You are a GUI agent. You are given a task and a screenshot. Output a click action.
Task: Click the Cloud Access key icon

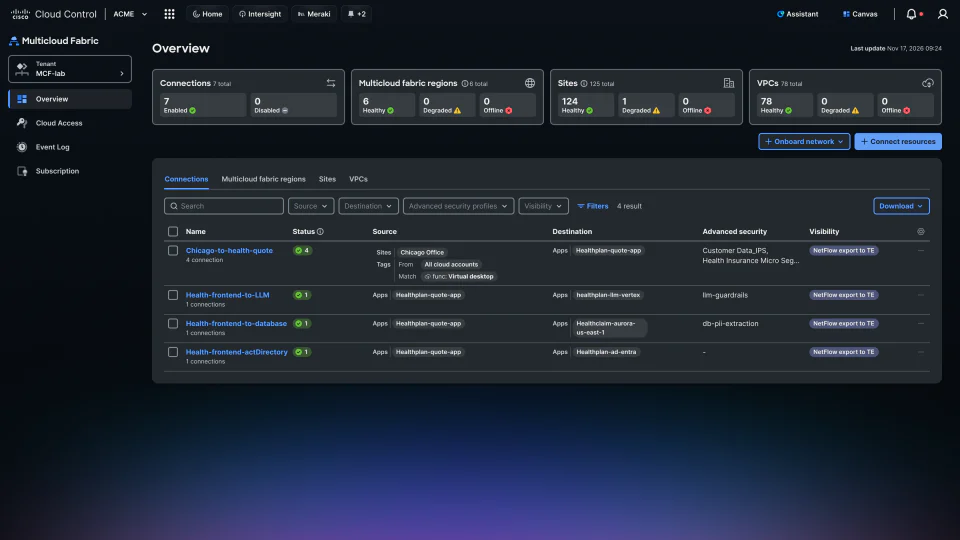pyautogui.click(x=22, y=123)
